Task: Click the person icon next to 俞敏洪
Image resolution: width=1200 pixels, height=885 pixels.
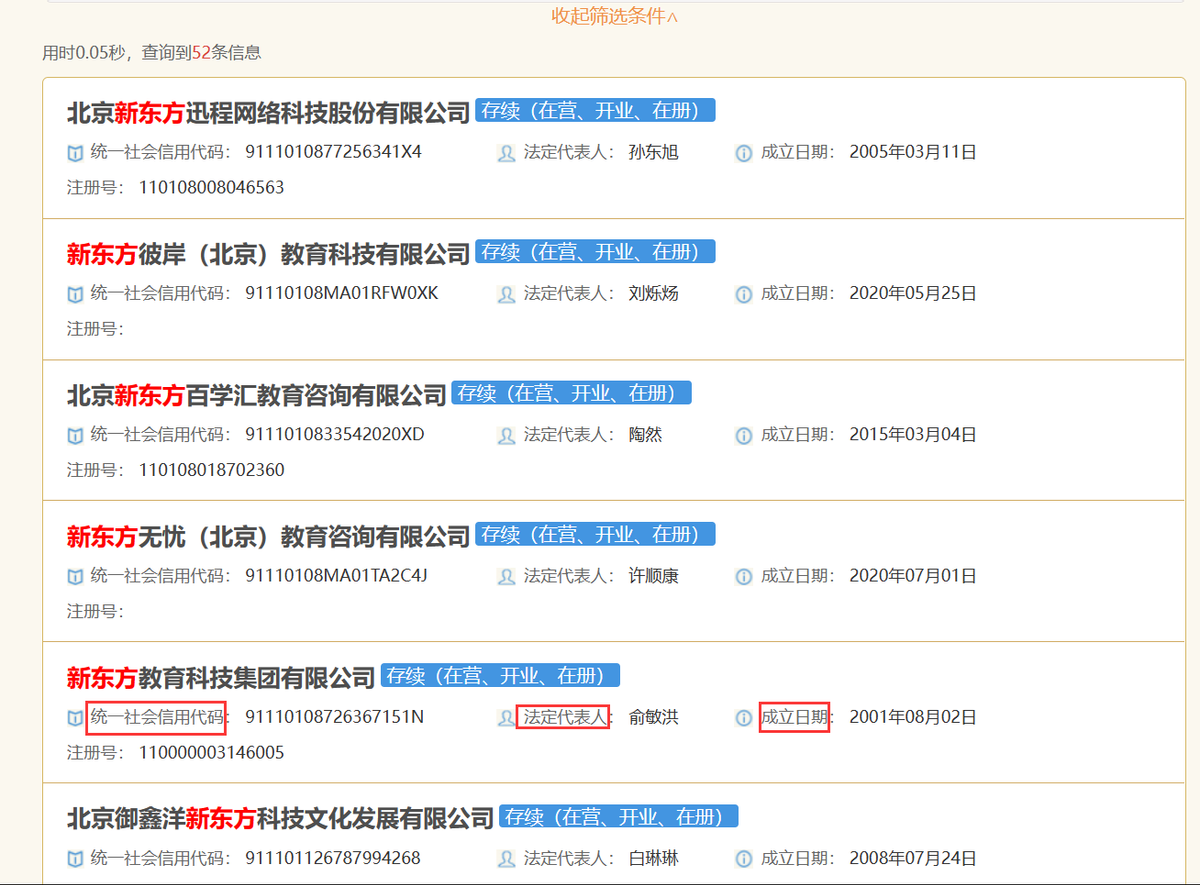Action: pos(506,717)
